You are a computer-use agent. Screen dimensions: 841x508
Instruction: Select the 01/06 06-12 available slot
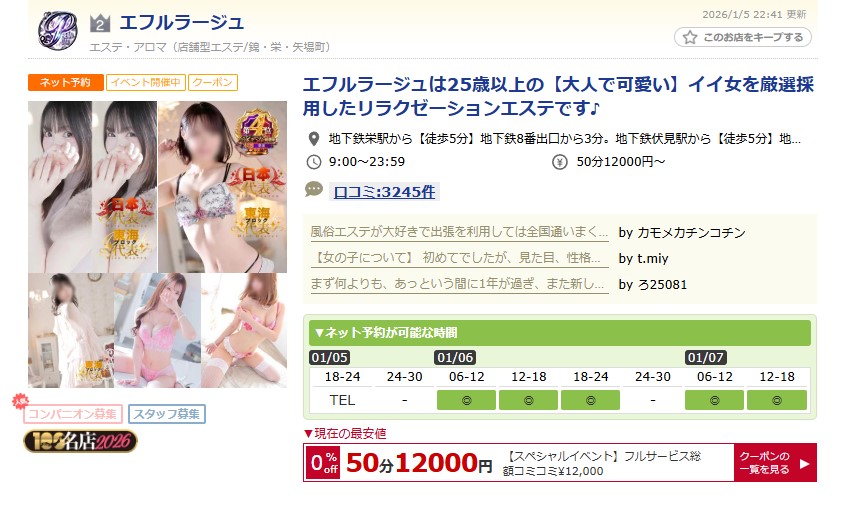(466, 400)
